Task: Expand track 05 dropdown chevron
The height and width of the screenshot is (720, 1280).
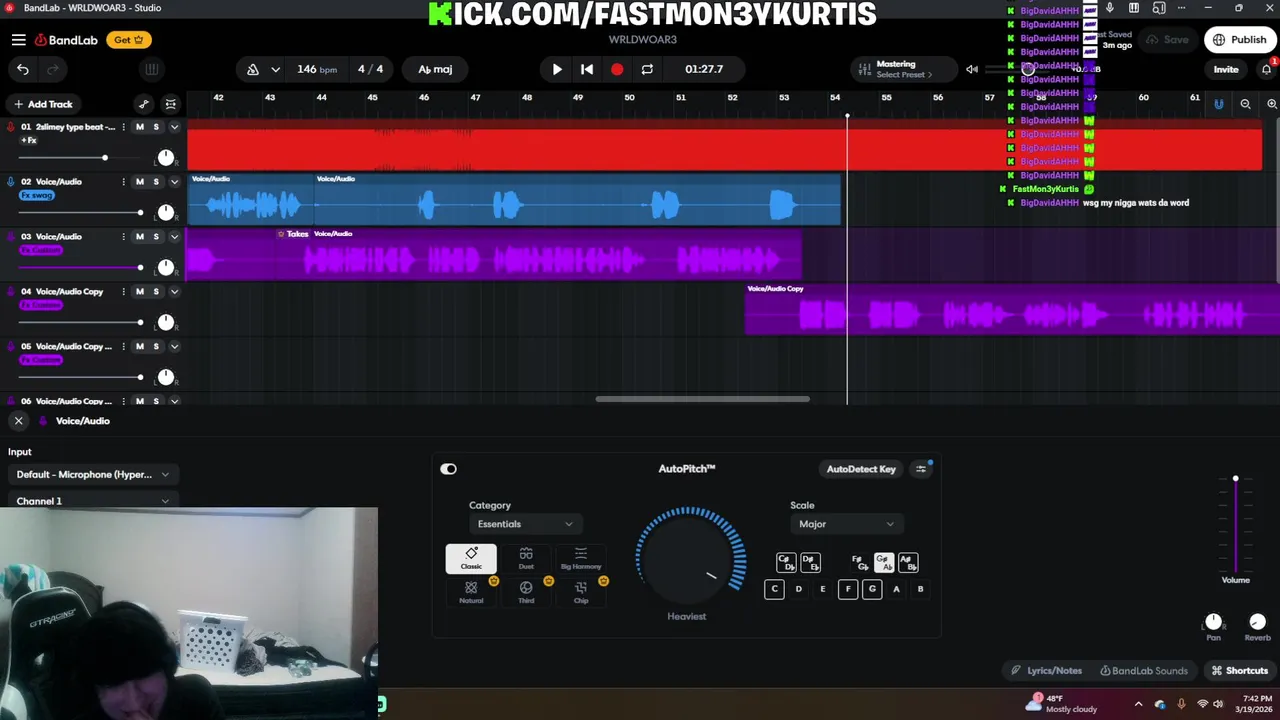Action: (x=174, y=347)
